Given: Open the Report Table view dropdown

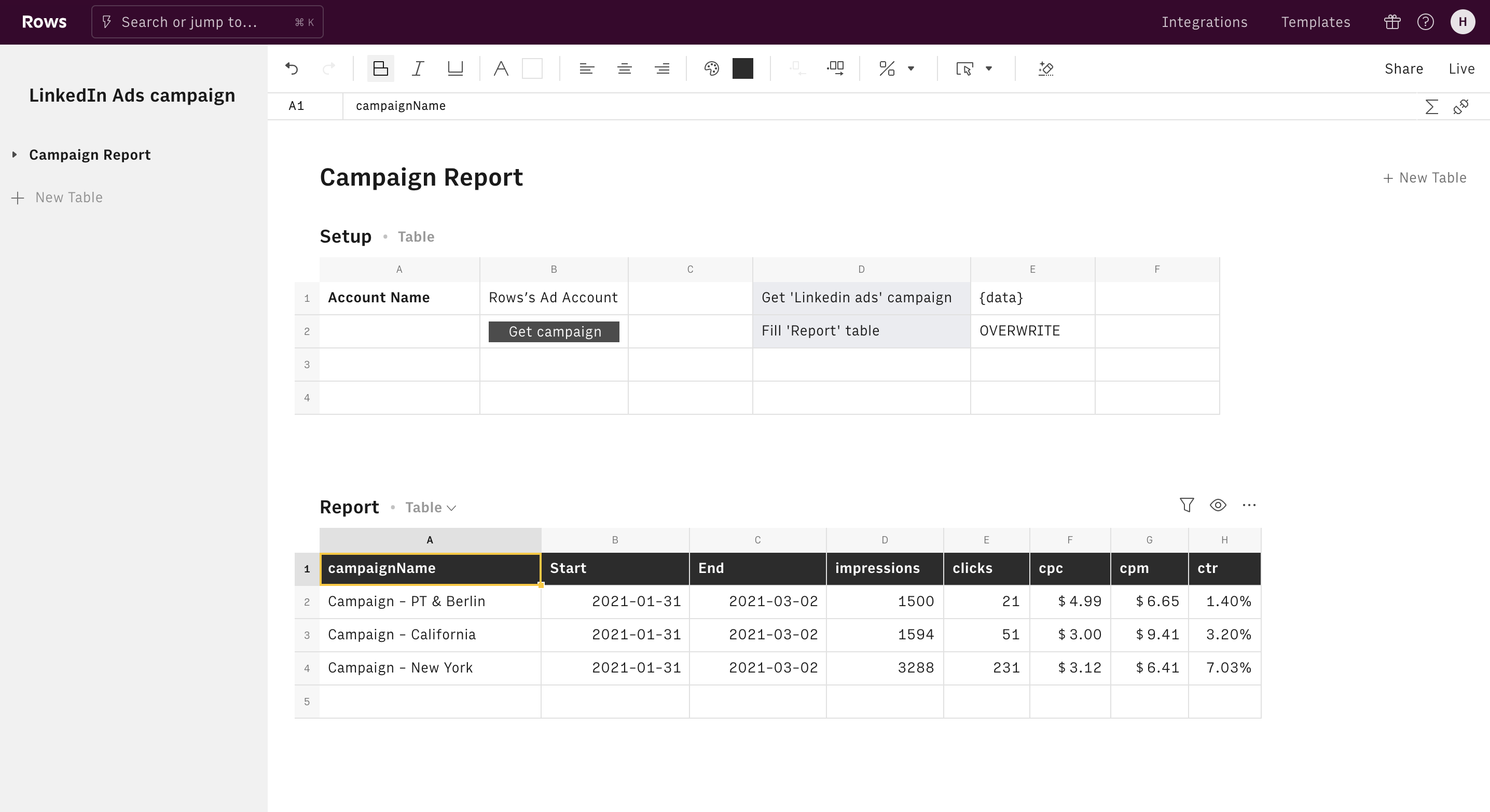Looking at the screenshot, I should pyautogui.click(x=430, y=508).
